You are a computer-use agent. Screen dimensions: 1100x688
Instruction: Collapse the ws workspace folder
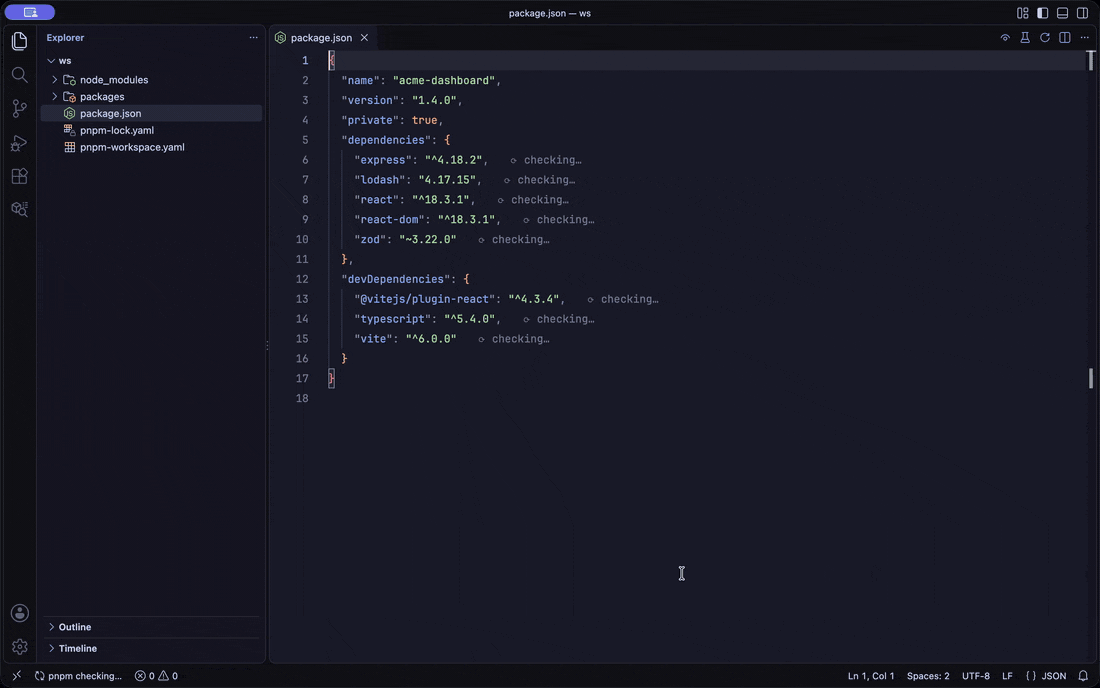coord(51,61)
